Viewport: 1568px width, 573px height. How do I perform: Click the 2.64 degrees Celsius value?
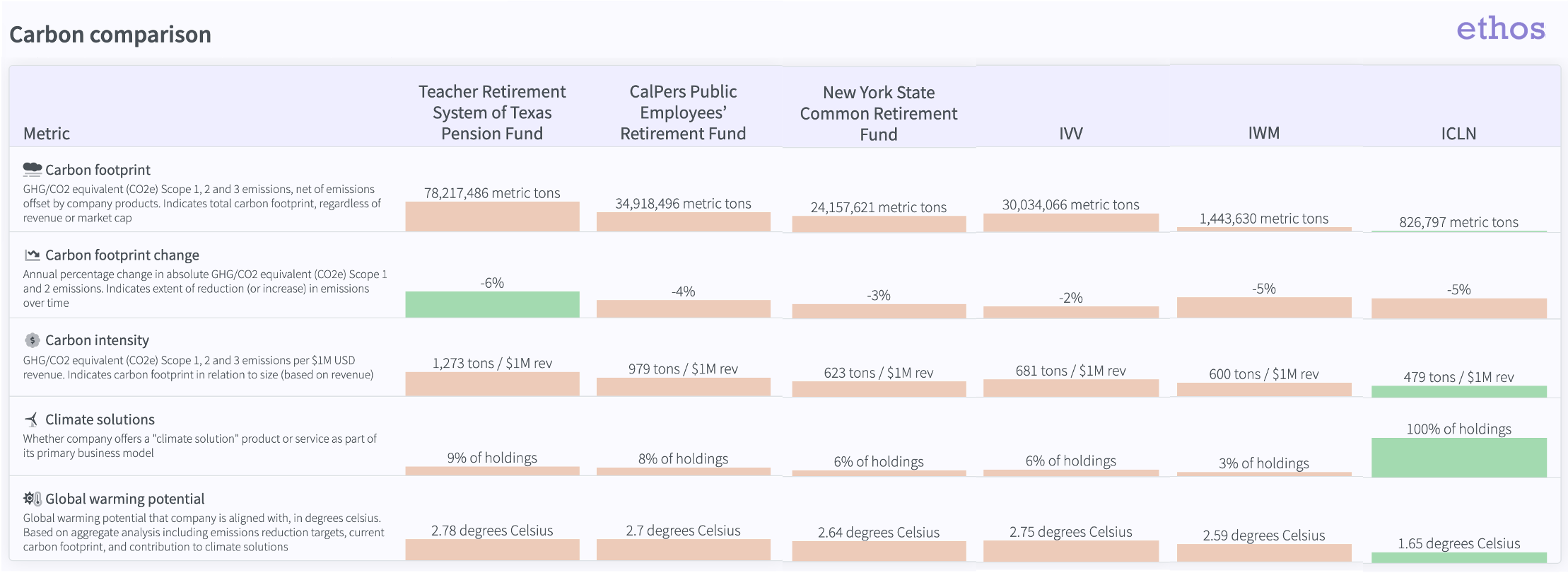[879, 533]
